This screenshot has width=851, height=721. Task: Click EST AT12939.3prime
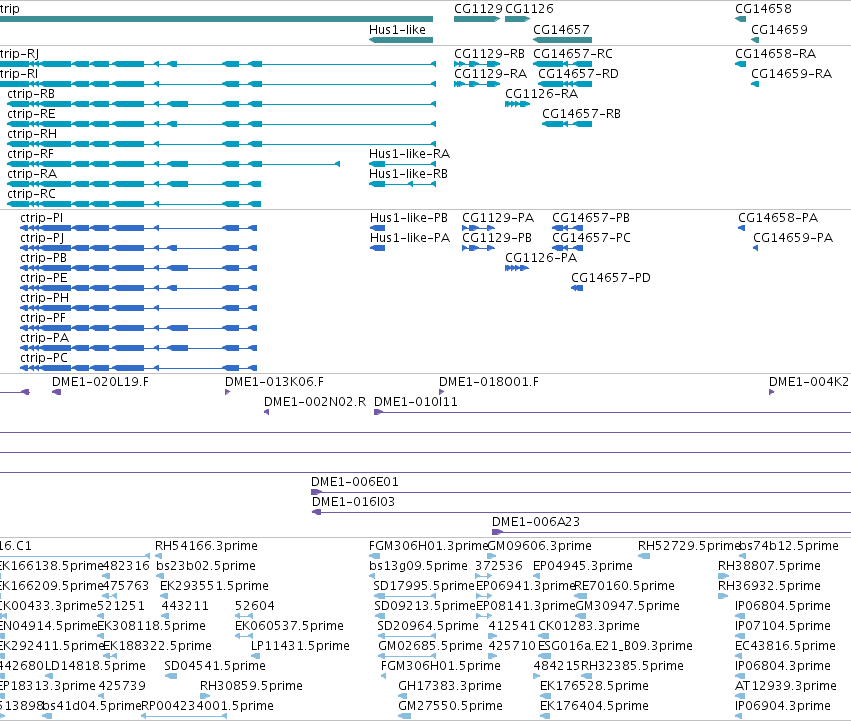point(786,686)
